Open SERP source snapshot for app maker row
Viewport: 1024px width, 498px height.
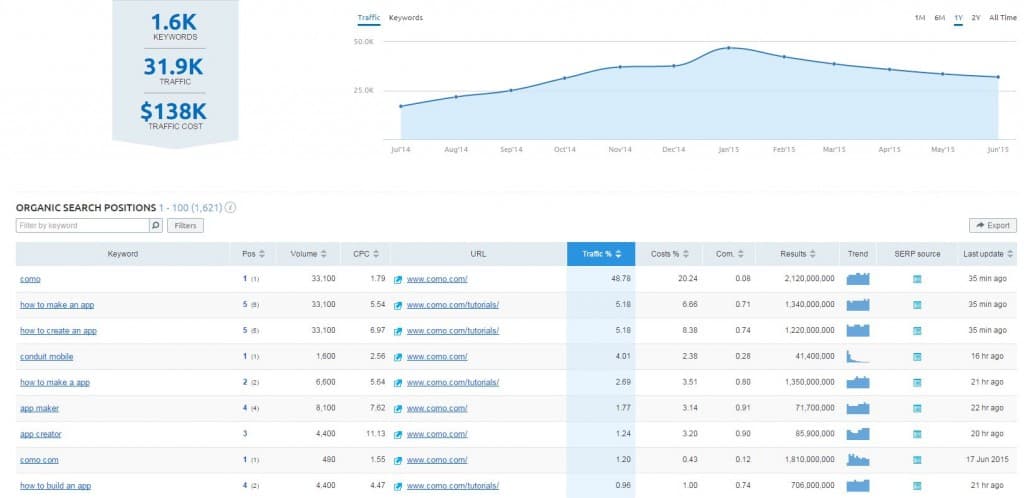pyautogui.click(x=916, y=408)
